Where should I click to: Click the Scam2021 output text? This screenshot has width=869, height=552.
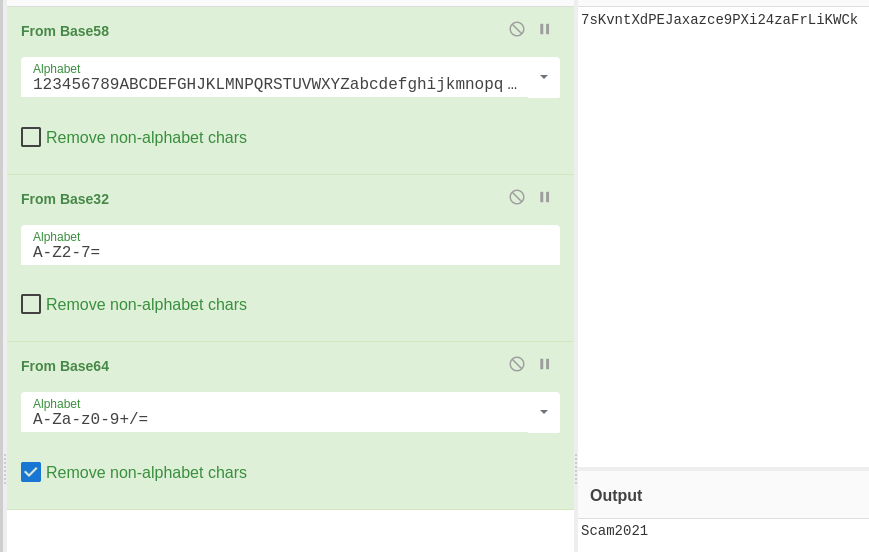point(614,531)
